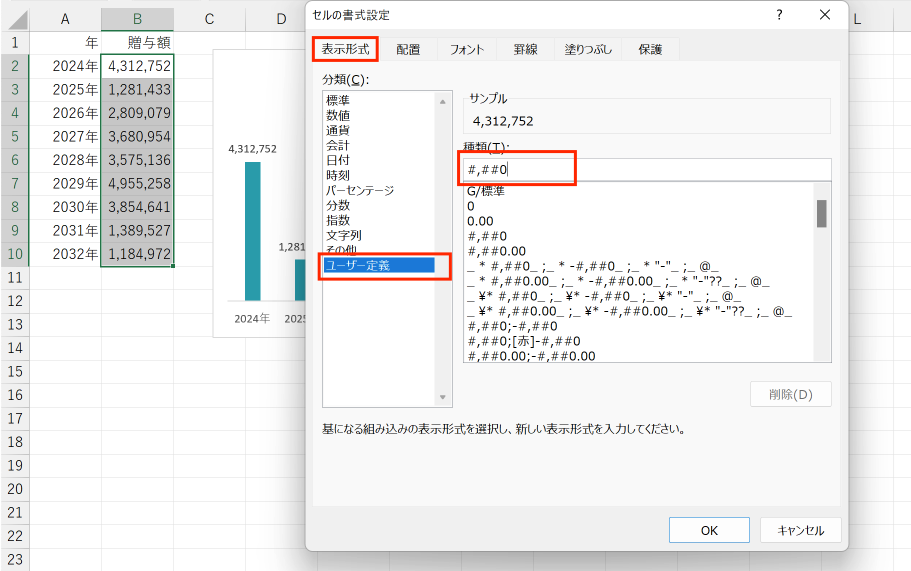Switch to the 罫線 tab

click(525, 50)
